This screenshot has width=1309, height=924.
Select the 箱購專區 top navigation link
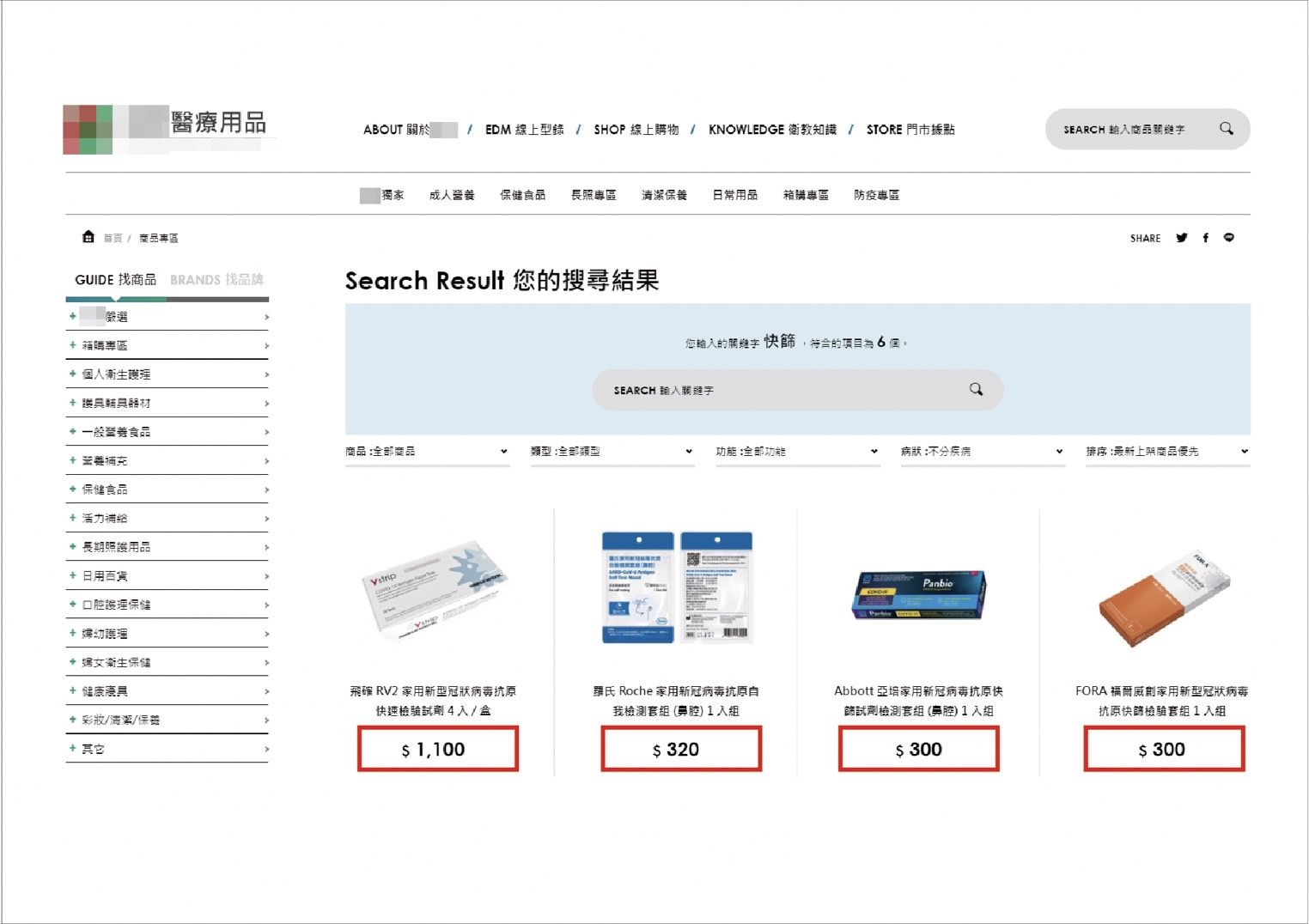(806, 195)
